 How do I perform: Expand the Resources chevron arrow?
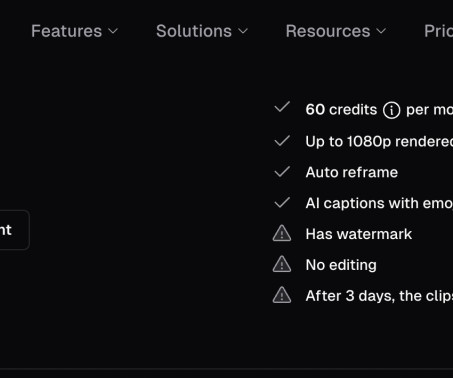pos(381,31)
